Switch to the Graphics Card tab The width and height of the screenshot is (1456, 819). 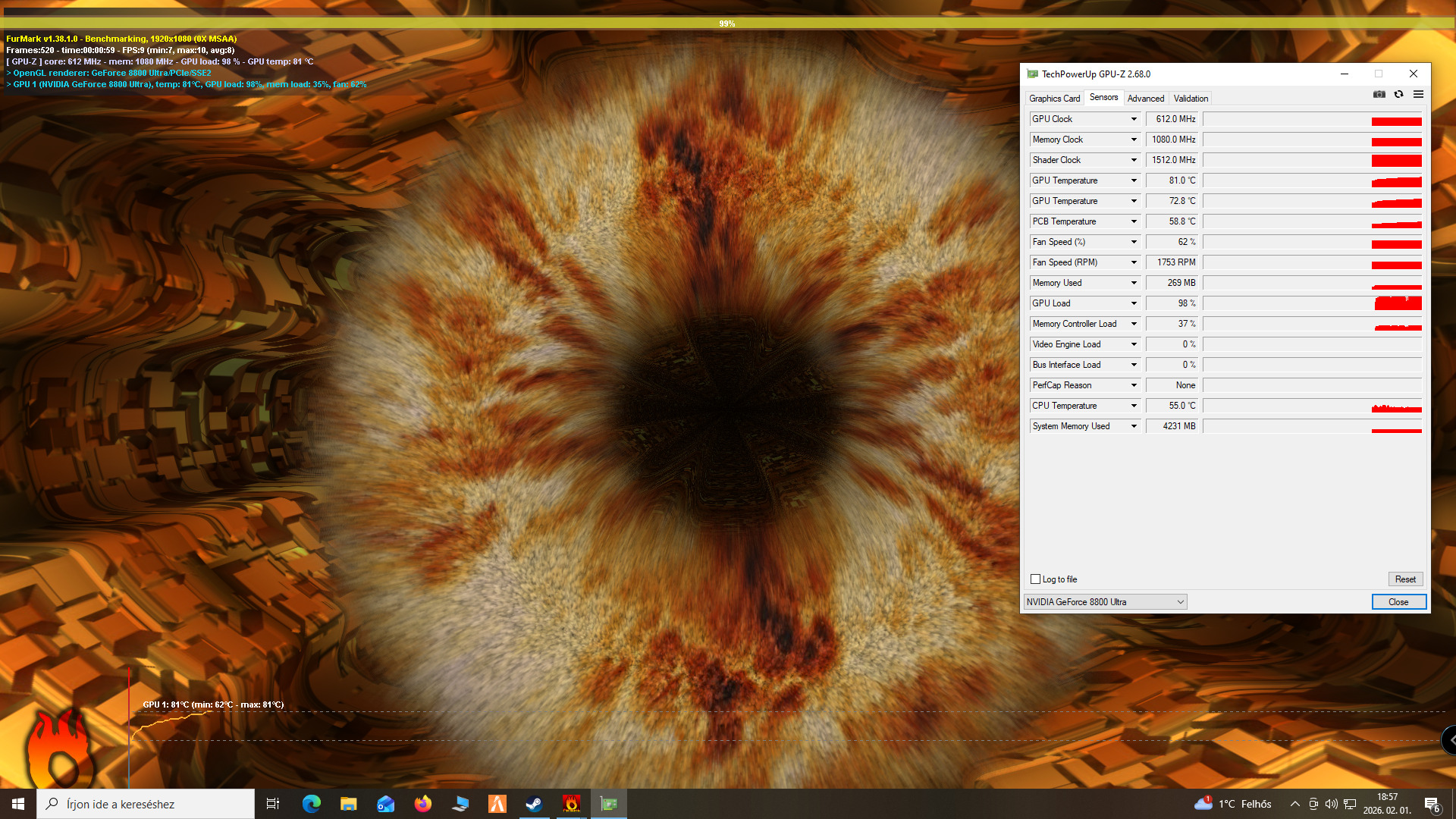(1054, 99)
